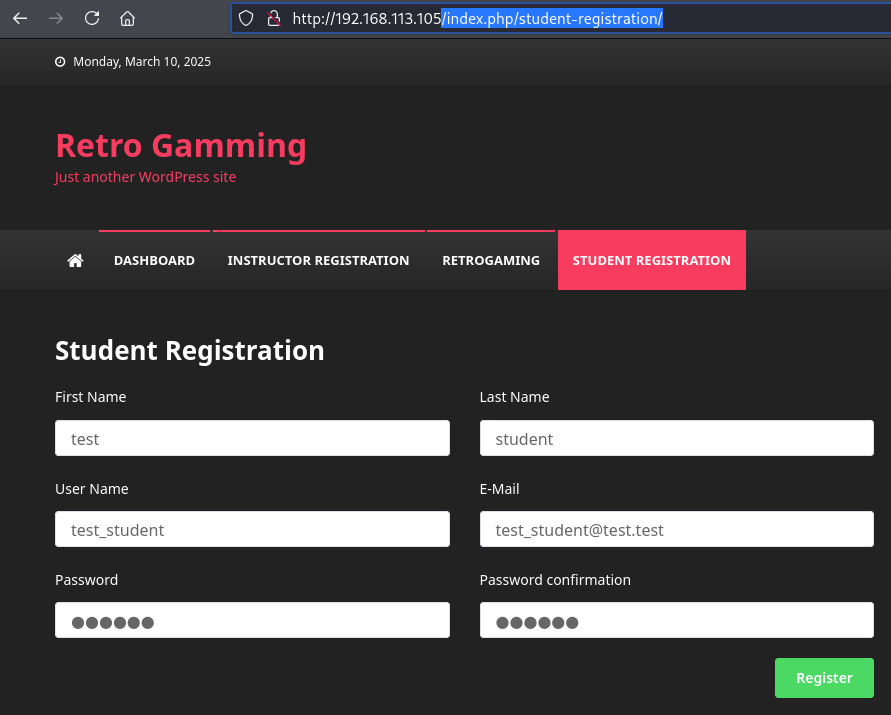Focus the Password confirmation input field

pyautogui.click(x=677, y=620)
